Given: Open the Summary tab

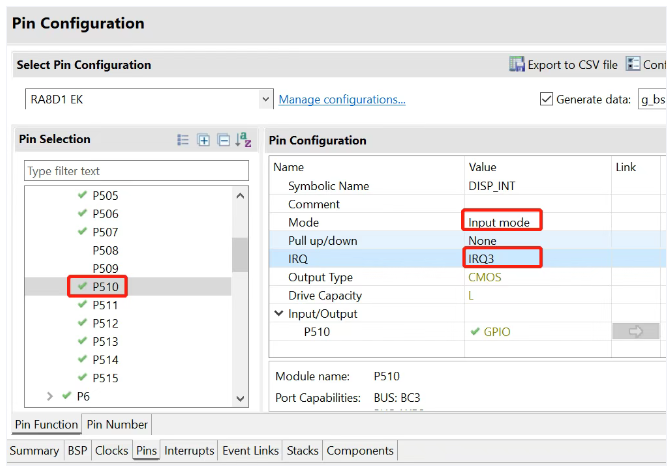Looking at the screenshot, I should pos(34,450).
